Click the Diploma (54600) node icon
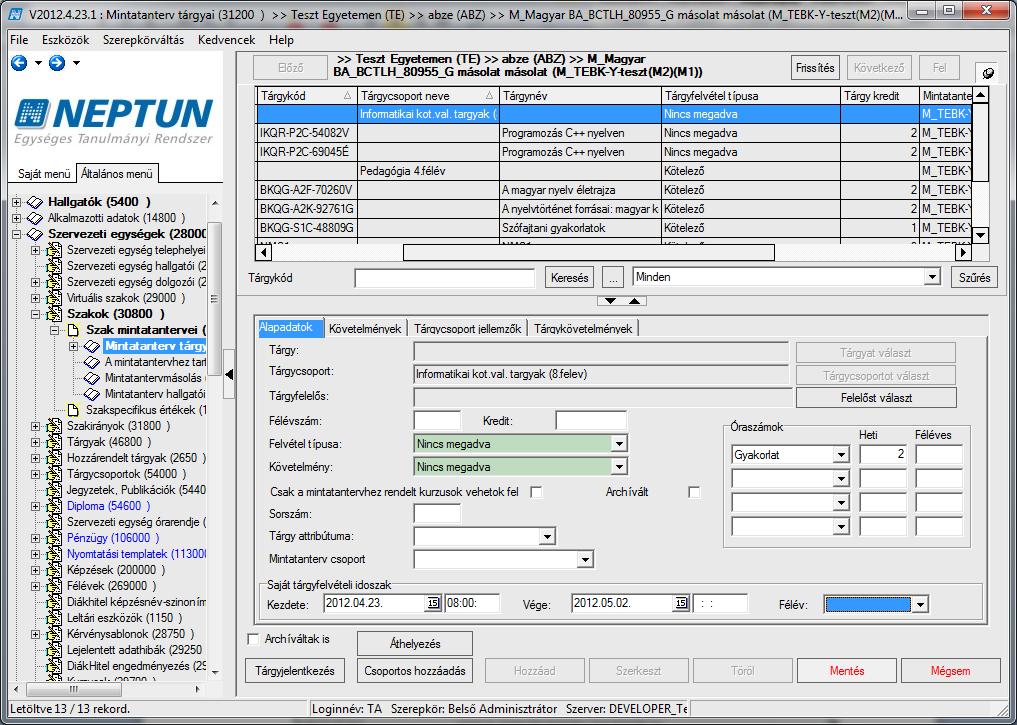This screenshot has height=725, width=1017. click(55, 506)
